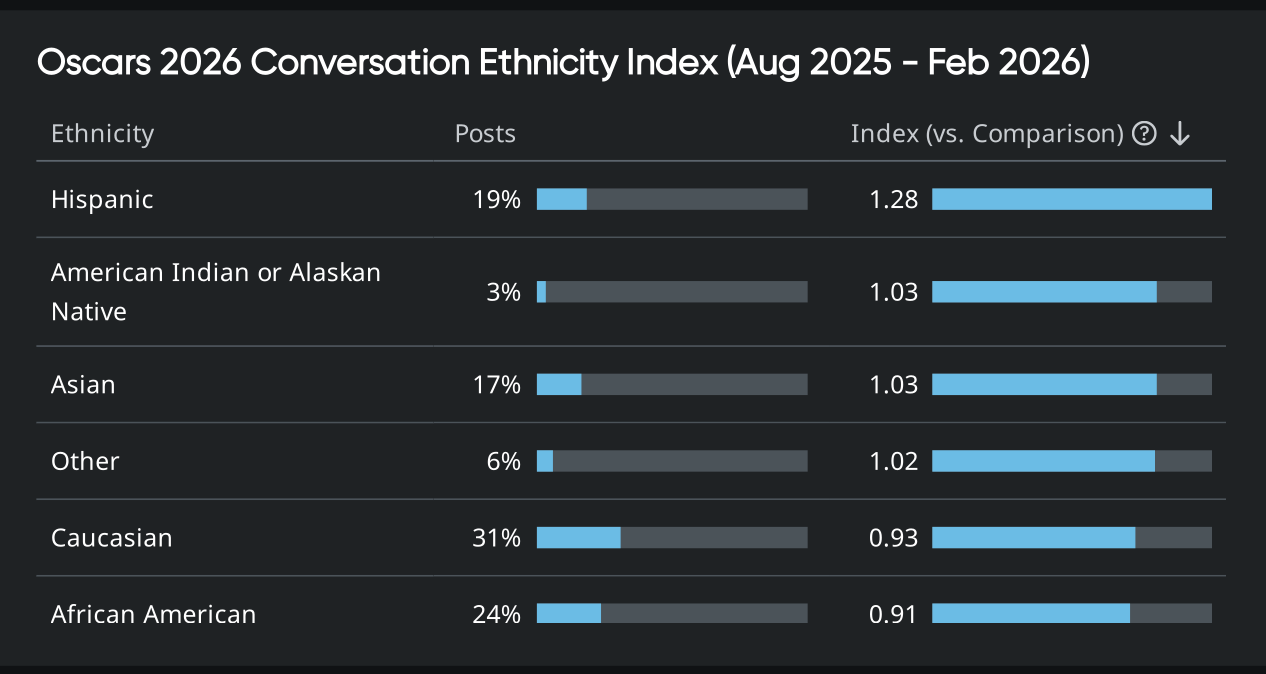Click Caucasian 0.93 index bar
Viewport: 1266px width, 674px height.
[x=1071, y=538]
